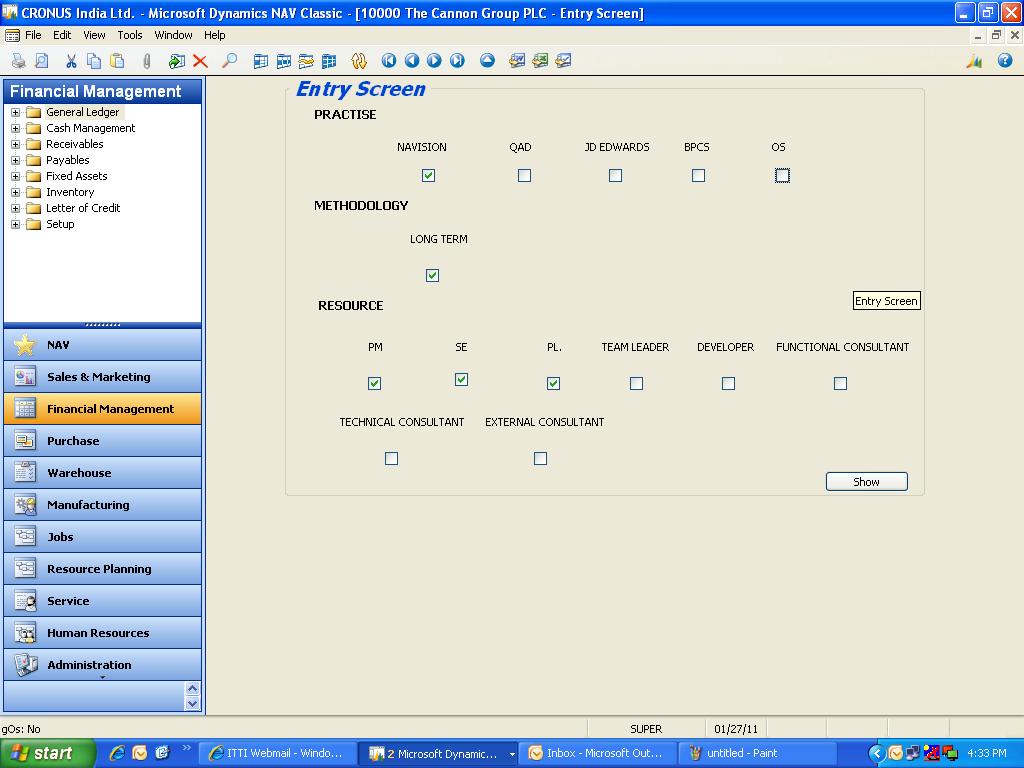1024x768 pixels.
Task: Click the Show All grid icon
Action: click(x=328, y=61)
